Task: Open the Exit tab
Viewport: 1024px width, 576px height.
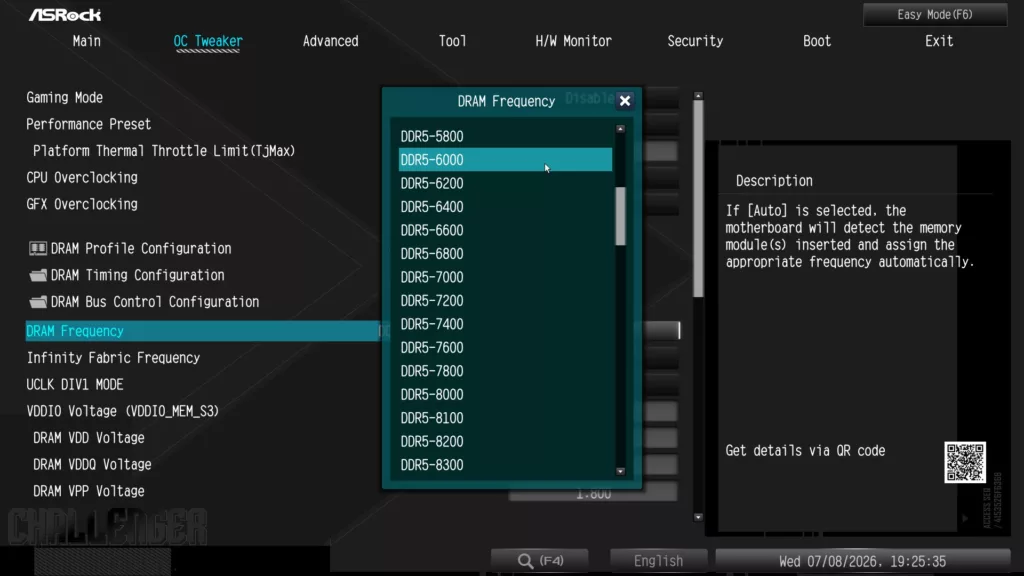Action: tap(938, 41)
